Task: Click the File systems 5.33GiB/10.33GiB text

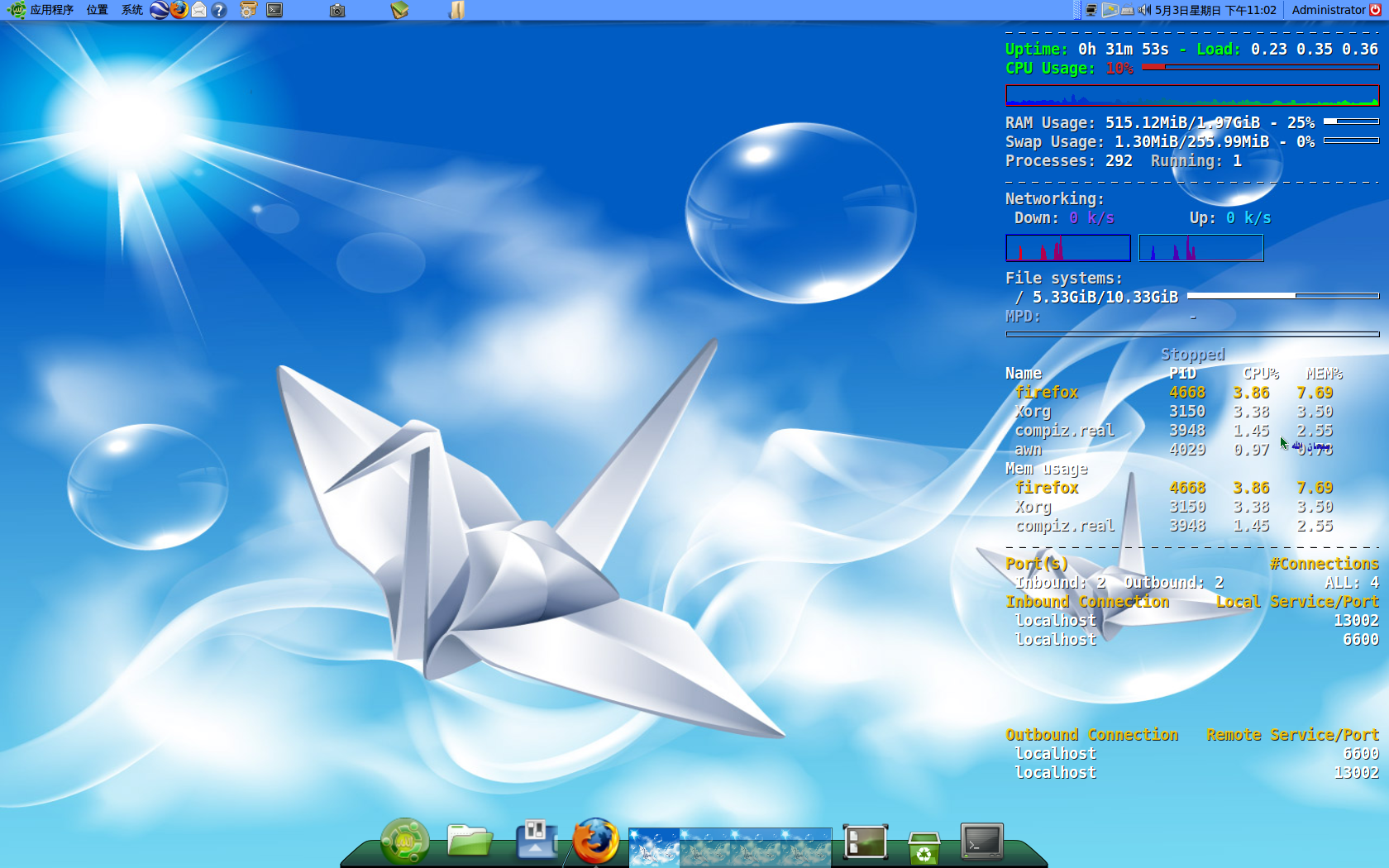Action: [1105, 298]
